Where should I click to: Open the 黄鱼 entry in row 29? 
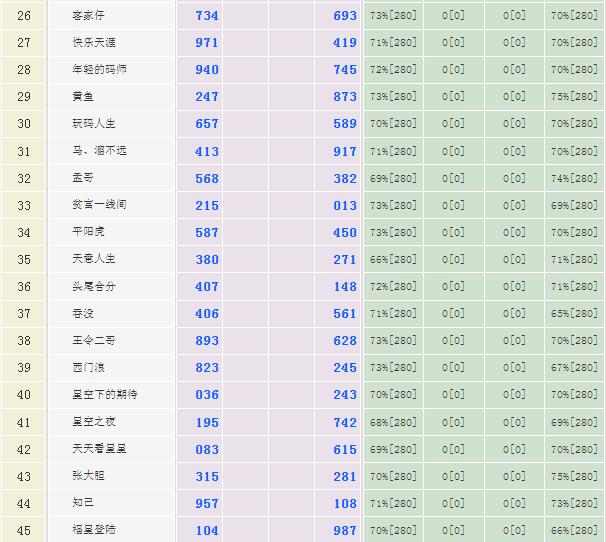tap(83, 97)
